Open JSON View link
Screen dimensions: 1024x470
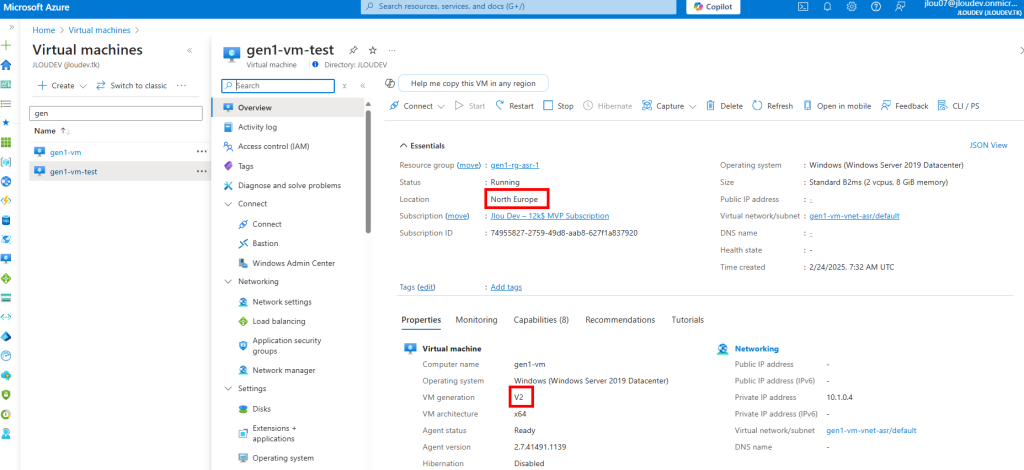point(989,146)
